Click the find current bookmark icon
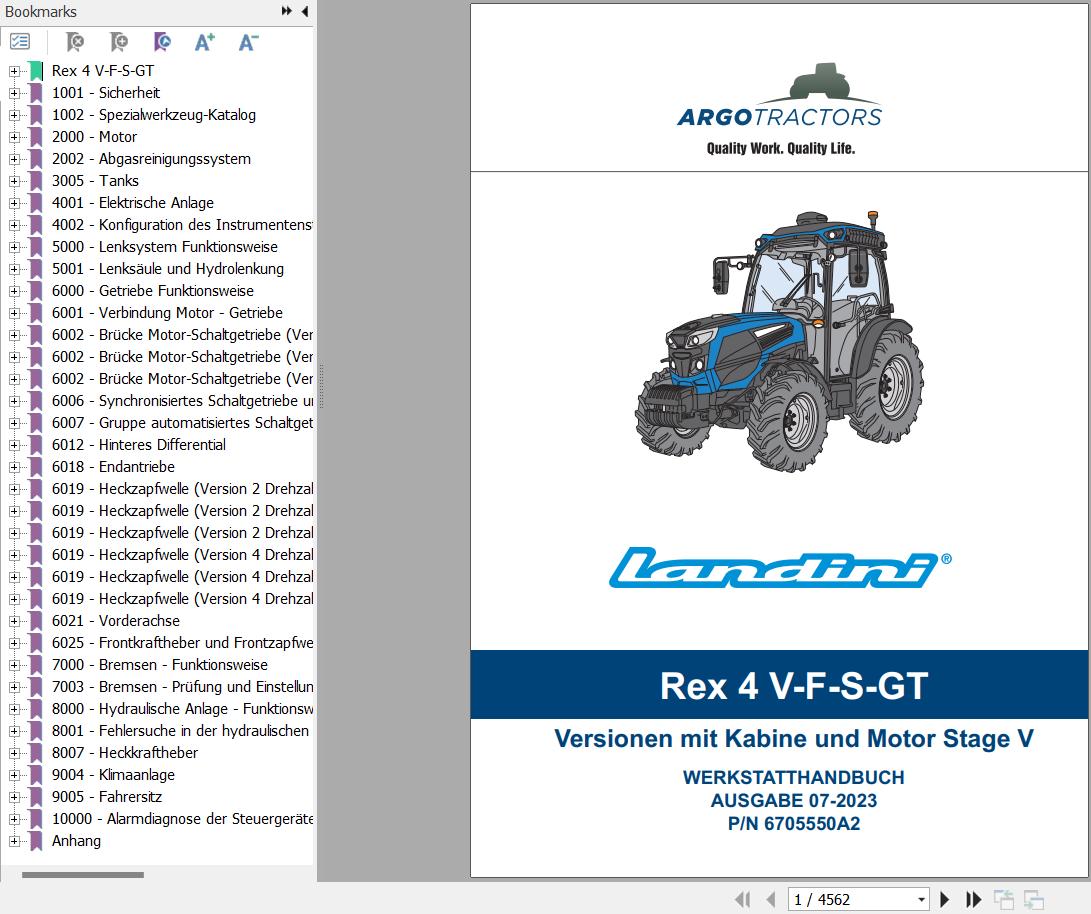Viewport: 1091px width, 914px height. [x=162, y=42]
